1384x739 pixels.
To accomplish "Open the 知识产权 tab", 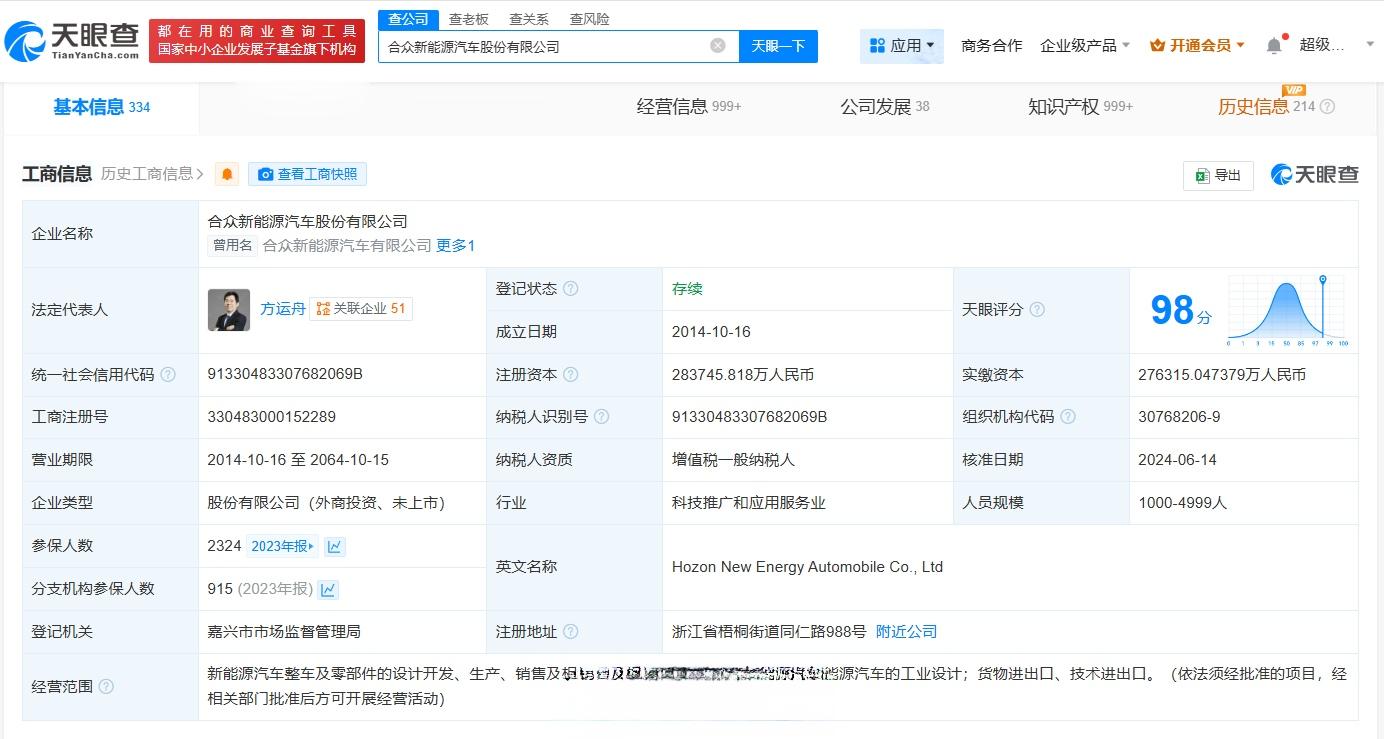I will (x=1080, y=107).
